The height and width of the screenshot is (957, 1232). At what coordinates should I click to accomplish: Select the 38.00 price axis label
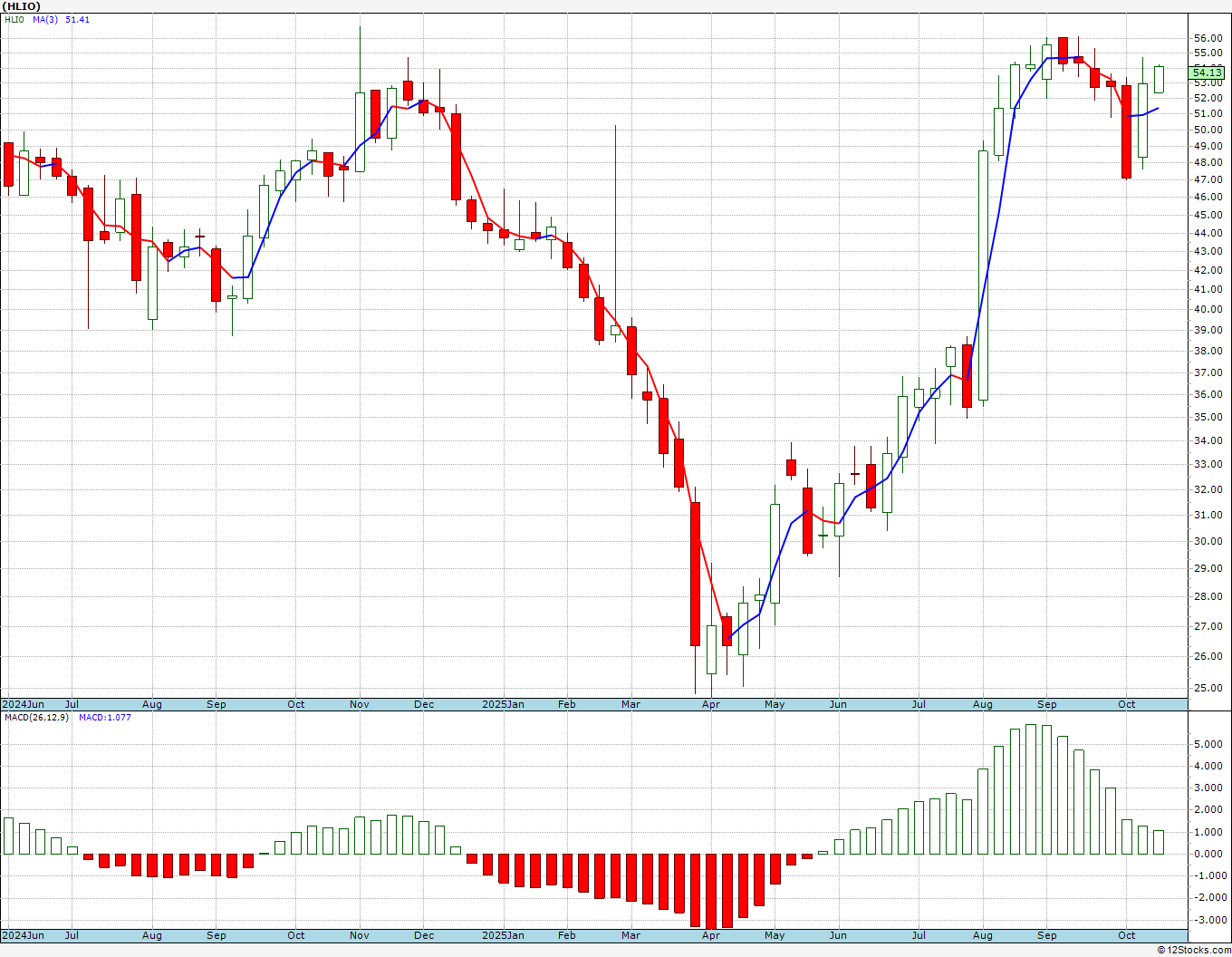(1208, 351)
